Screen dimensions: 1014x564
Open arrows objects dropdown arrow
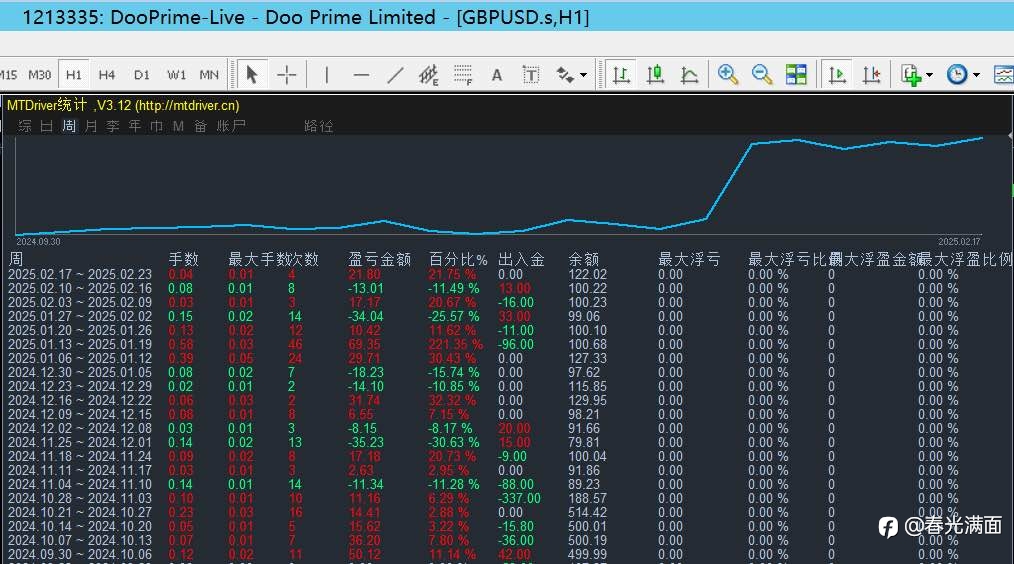coord(583,75)
